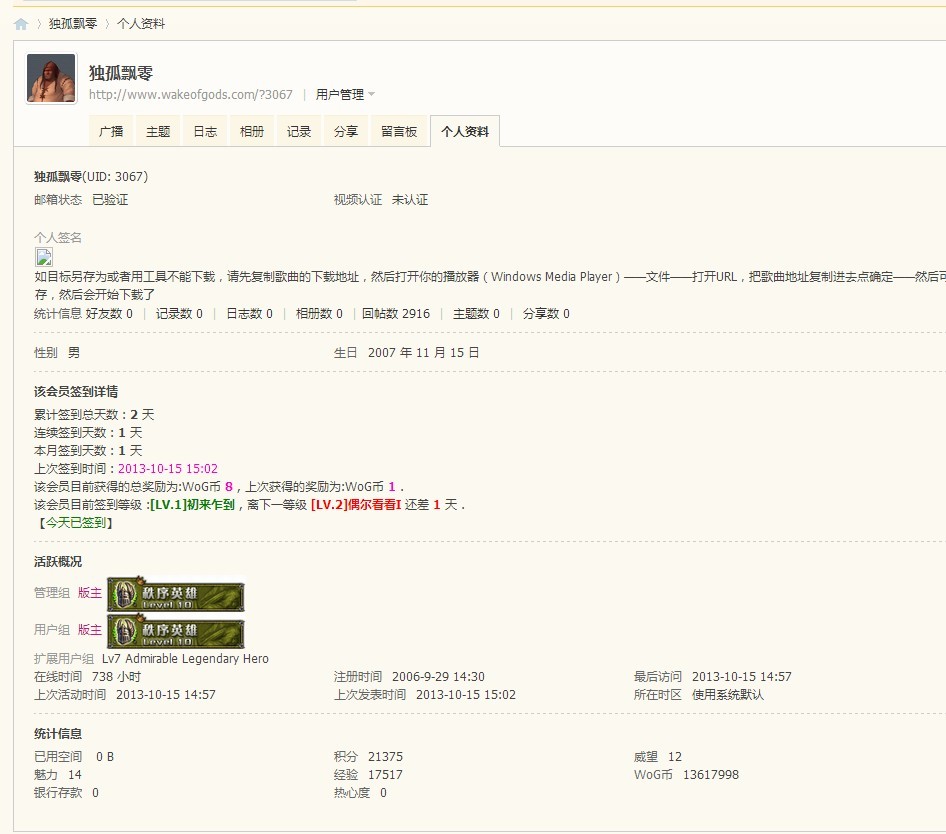Open the 好友数 0 link
Image resolution: width=946 pixels, height=834 pixels.
click(x=109, y=314)
